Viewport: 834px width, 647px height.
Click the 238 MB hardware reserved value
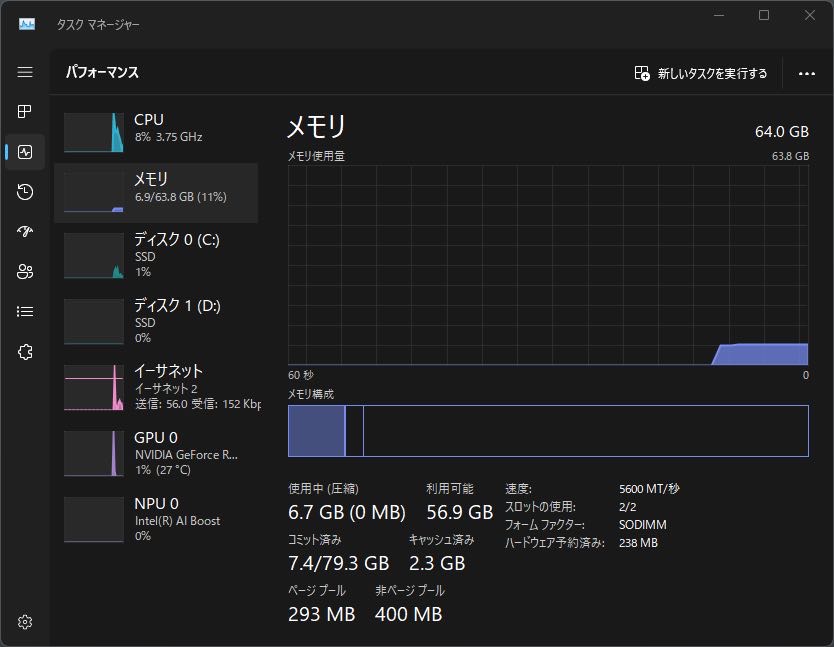tap(638, 543)
